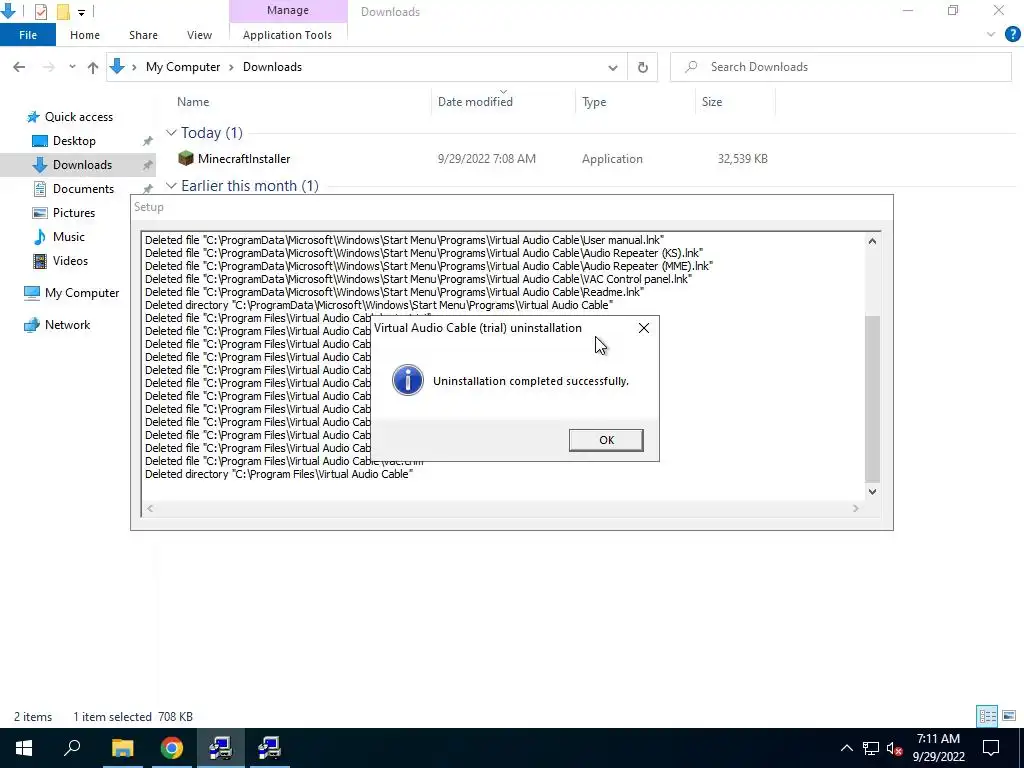This screenshot has width=1024, height=768.
Task: Click the Setup log's scroll right arrow
Action: (856, 508)
